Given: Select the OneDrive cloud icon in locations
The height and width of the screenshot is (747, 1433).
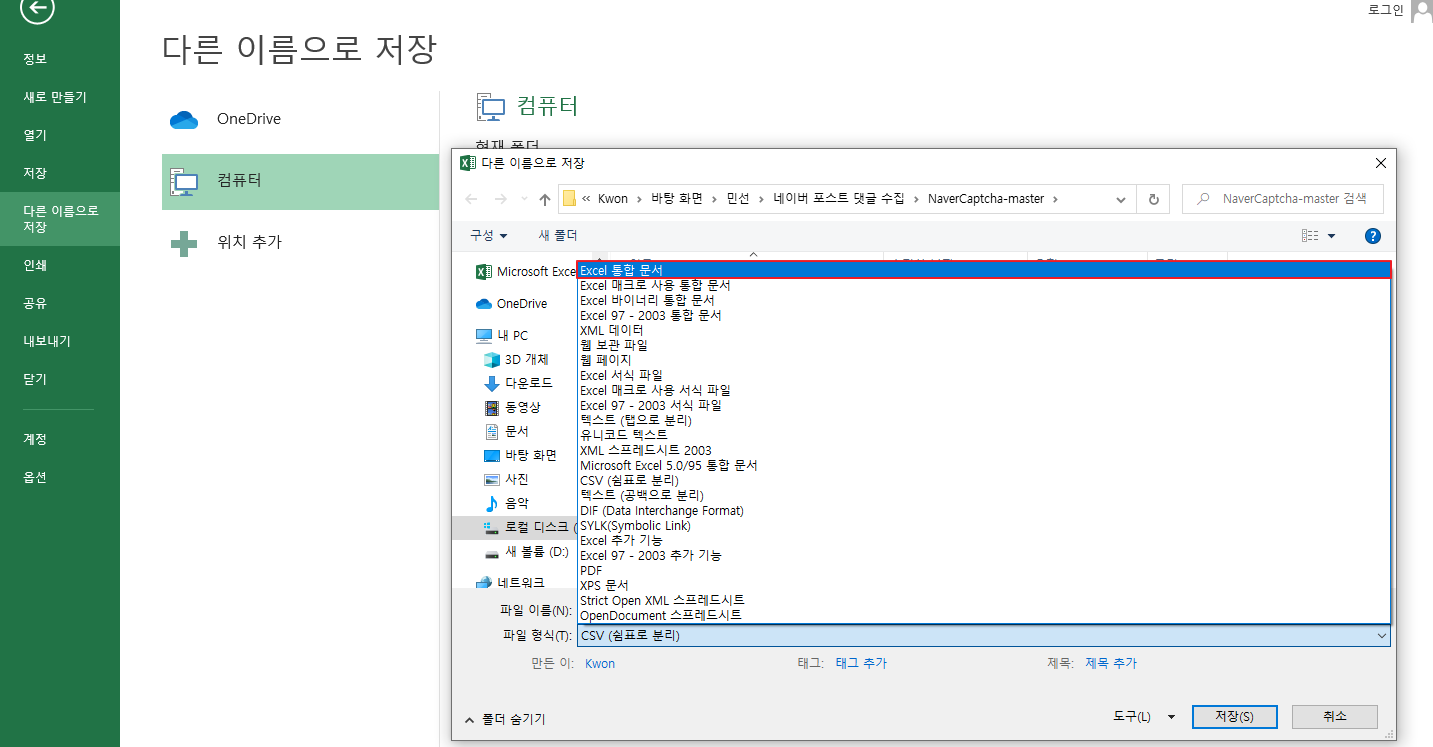Looking at the screenshot, I should [x=184, y=120].
